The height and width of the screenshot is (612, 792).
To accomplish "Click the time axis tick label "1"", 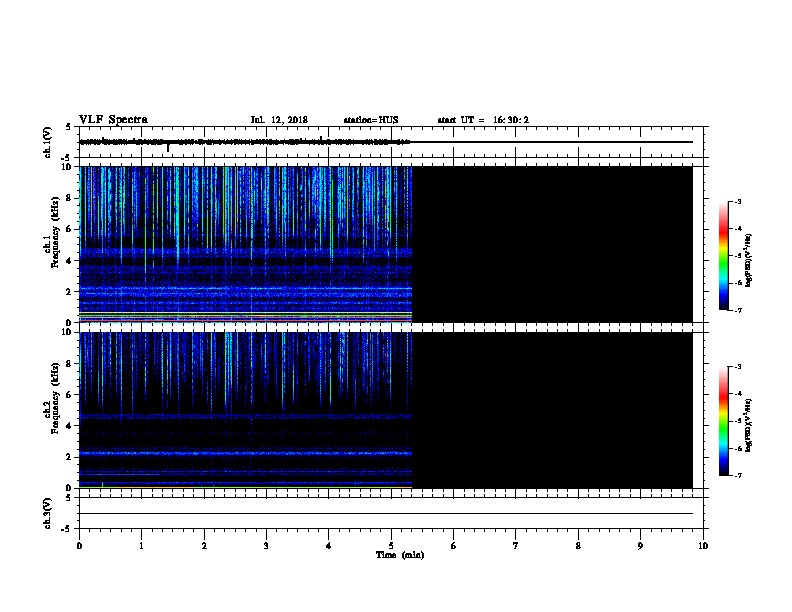I will [141, 546].
